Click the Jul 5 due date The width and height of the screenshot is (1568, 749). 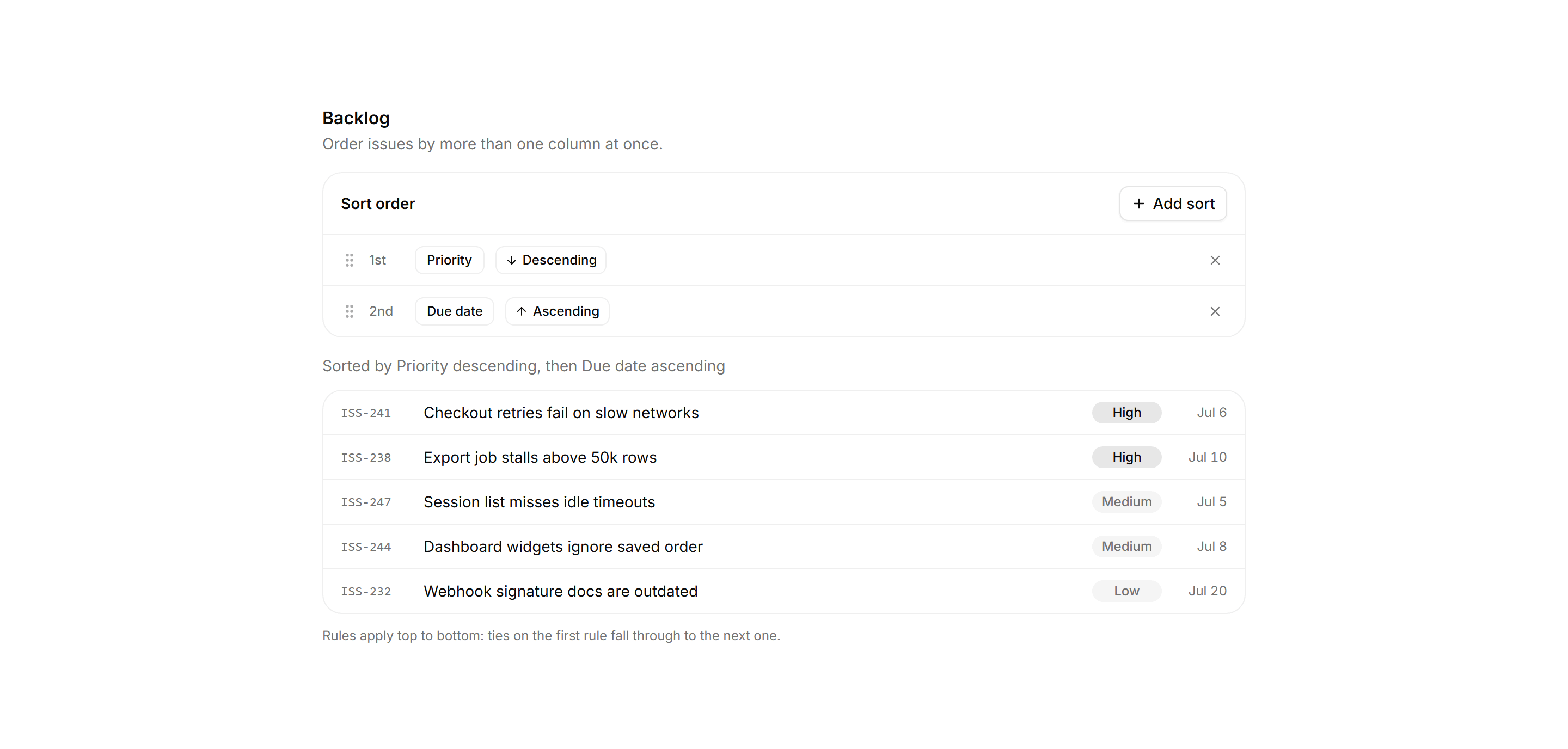1211,502
